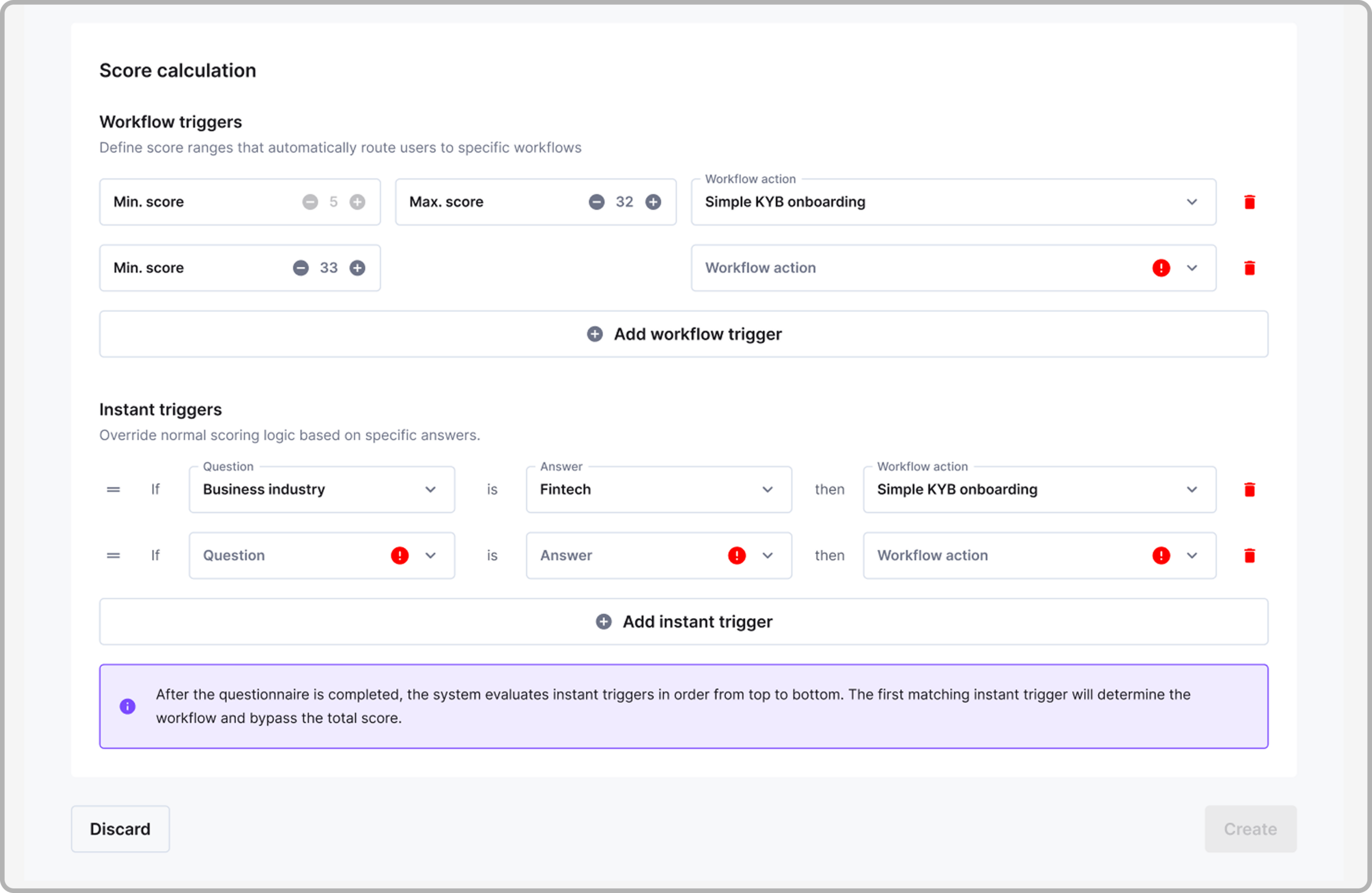
Task: Click error icon in second Workflow action field
Action: point(1161,268)
